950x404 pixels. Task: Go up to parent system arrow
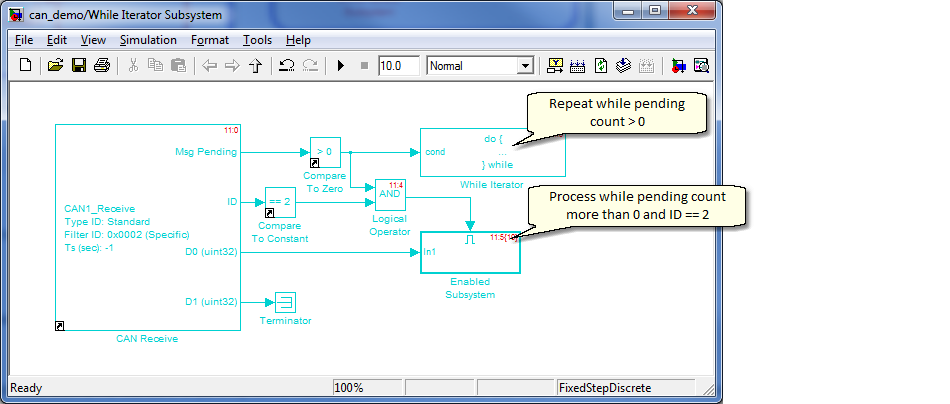point(255,65)
